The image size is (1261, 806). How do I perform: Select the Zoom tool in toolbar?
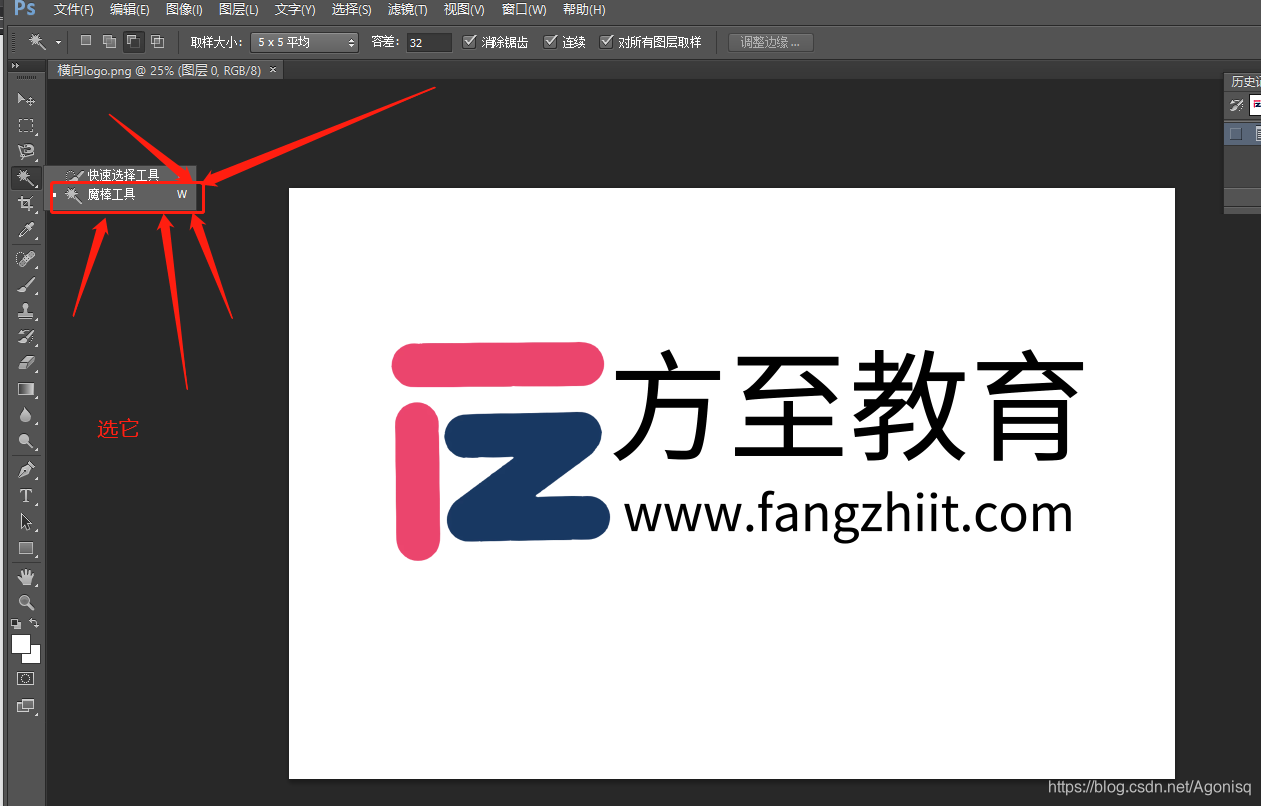pos(26,603)
